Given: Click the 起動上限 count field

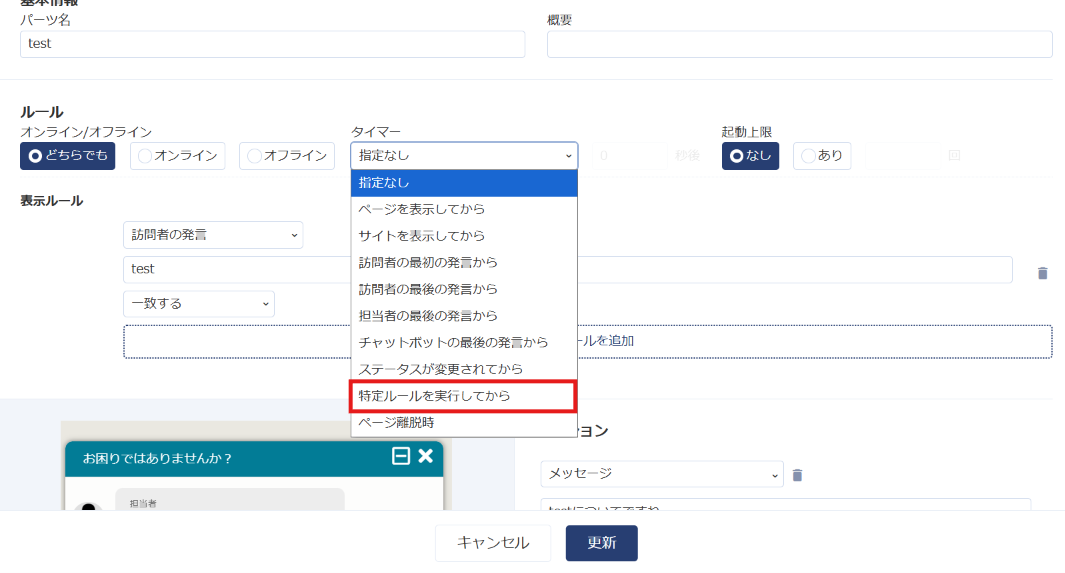Looking at the screenshot, I should (x=903, y=155).
